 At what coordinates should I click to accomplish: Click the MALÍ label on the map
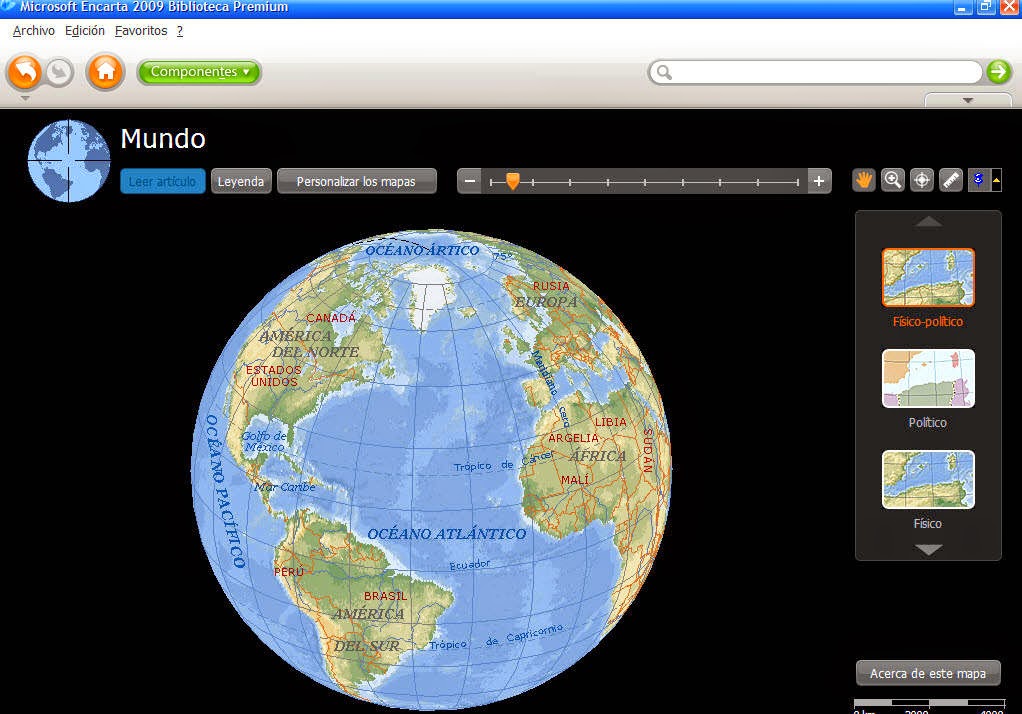click(575, 480)
